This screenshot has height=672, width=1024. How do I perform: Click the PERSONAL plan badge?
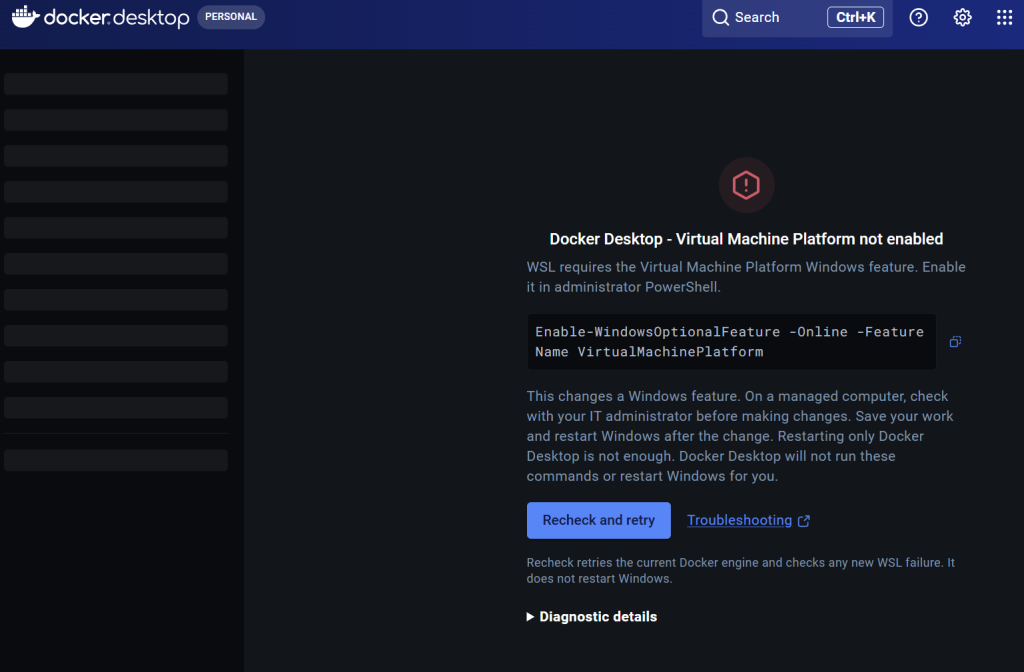pyautogui.click(x=231, y=17)
